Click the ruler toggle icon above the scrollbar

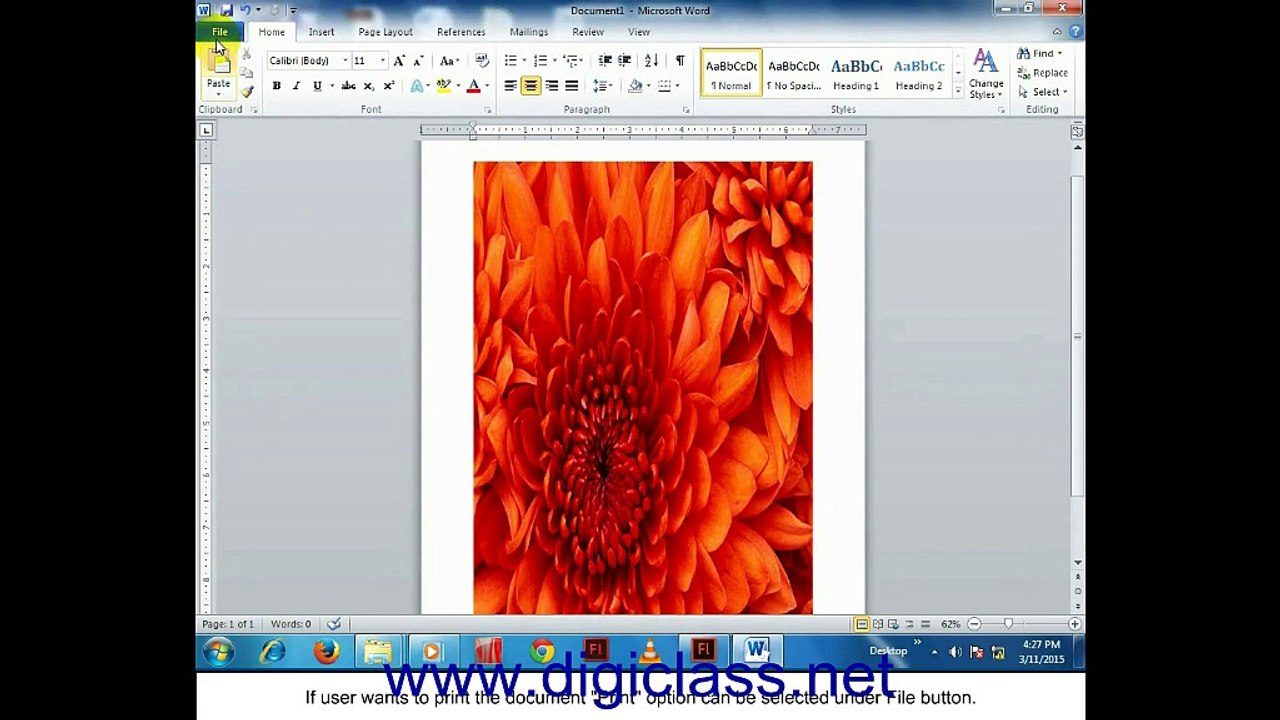[1077, 131]
